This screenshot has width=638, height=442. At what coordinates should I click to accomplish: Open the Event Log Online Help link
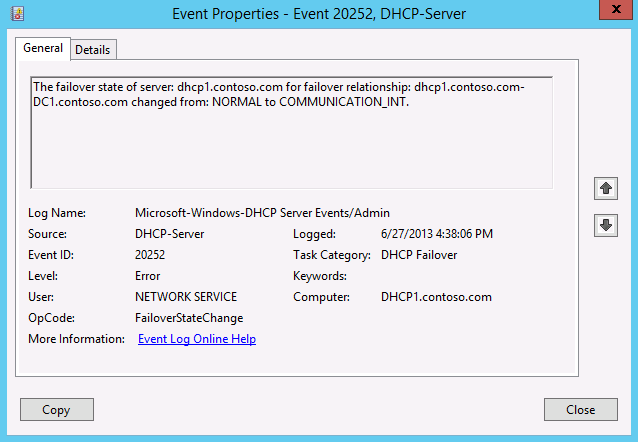[x=197, y=339]
